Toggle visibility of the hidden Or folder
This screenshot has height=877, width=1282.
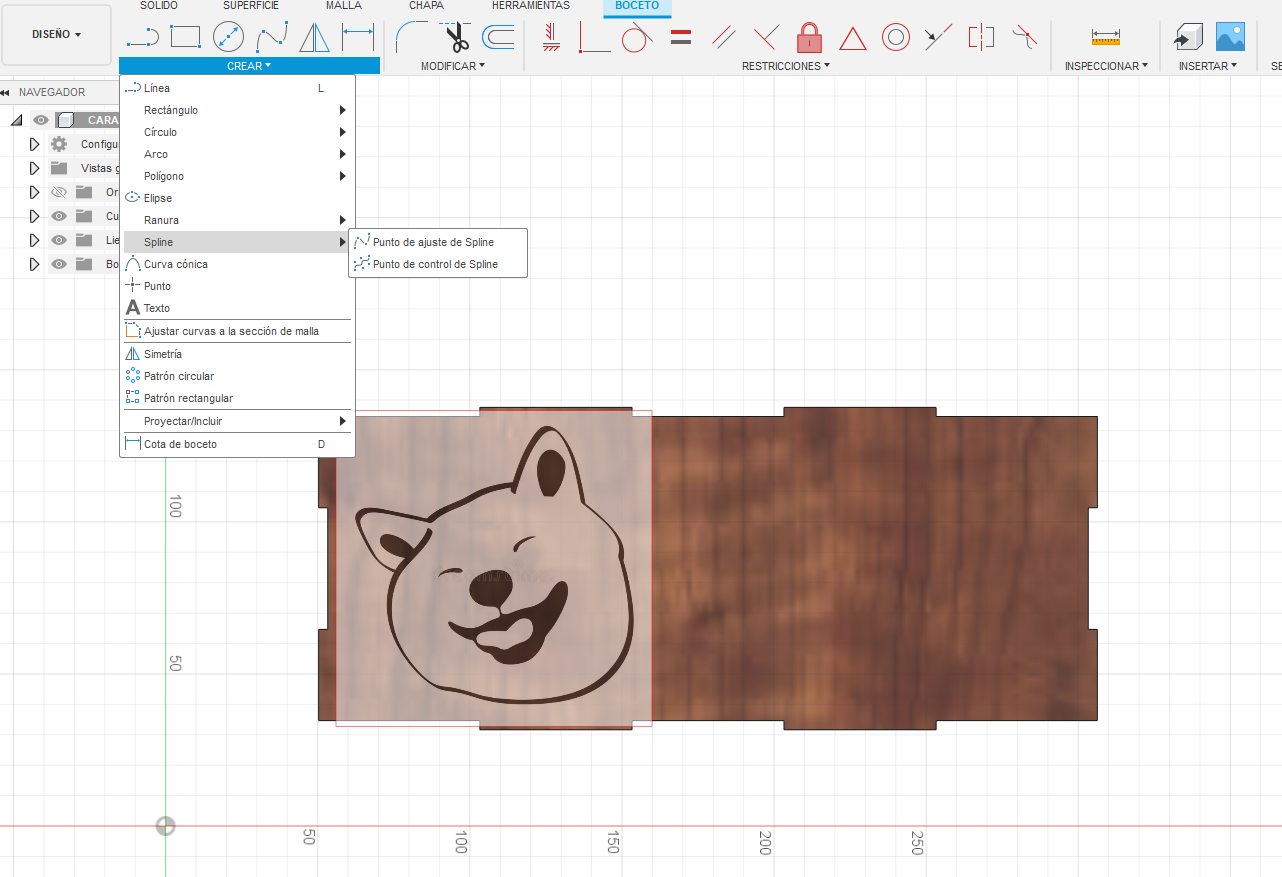59,192
